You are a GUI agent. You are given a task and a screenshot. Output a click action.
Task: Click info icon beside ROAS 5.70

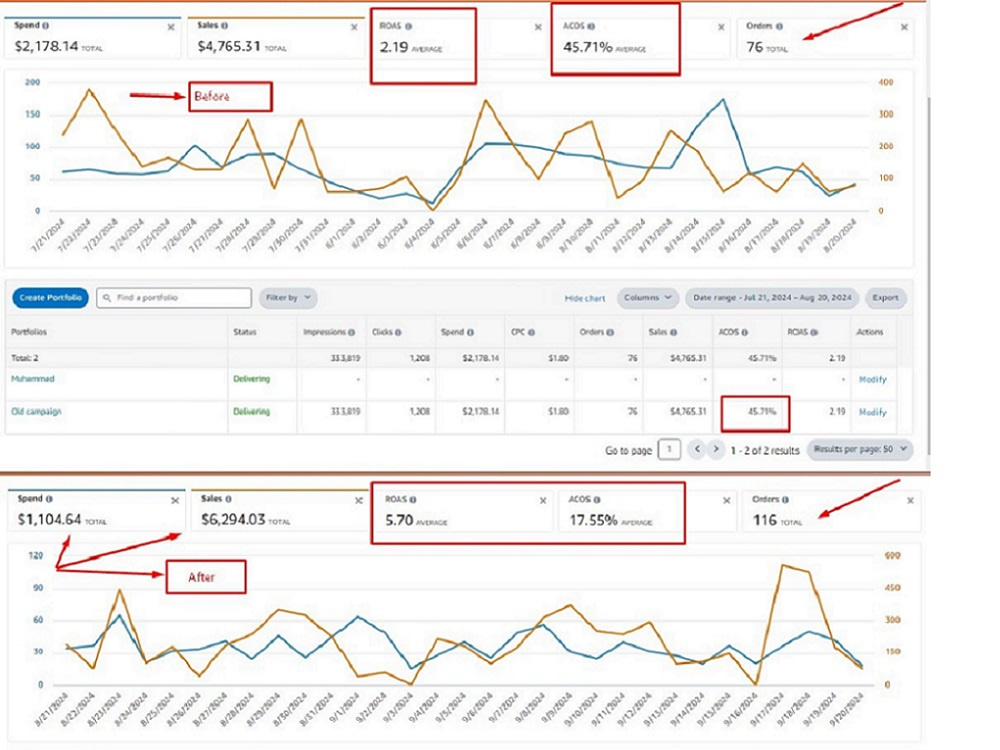[413, 499]
